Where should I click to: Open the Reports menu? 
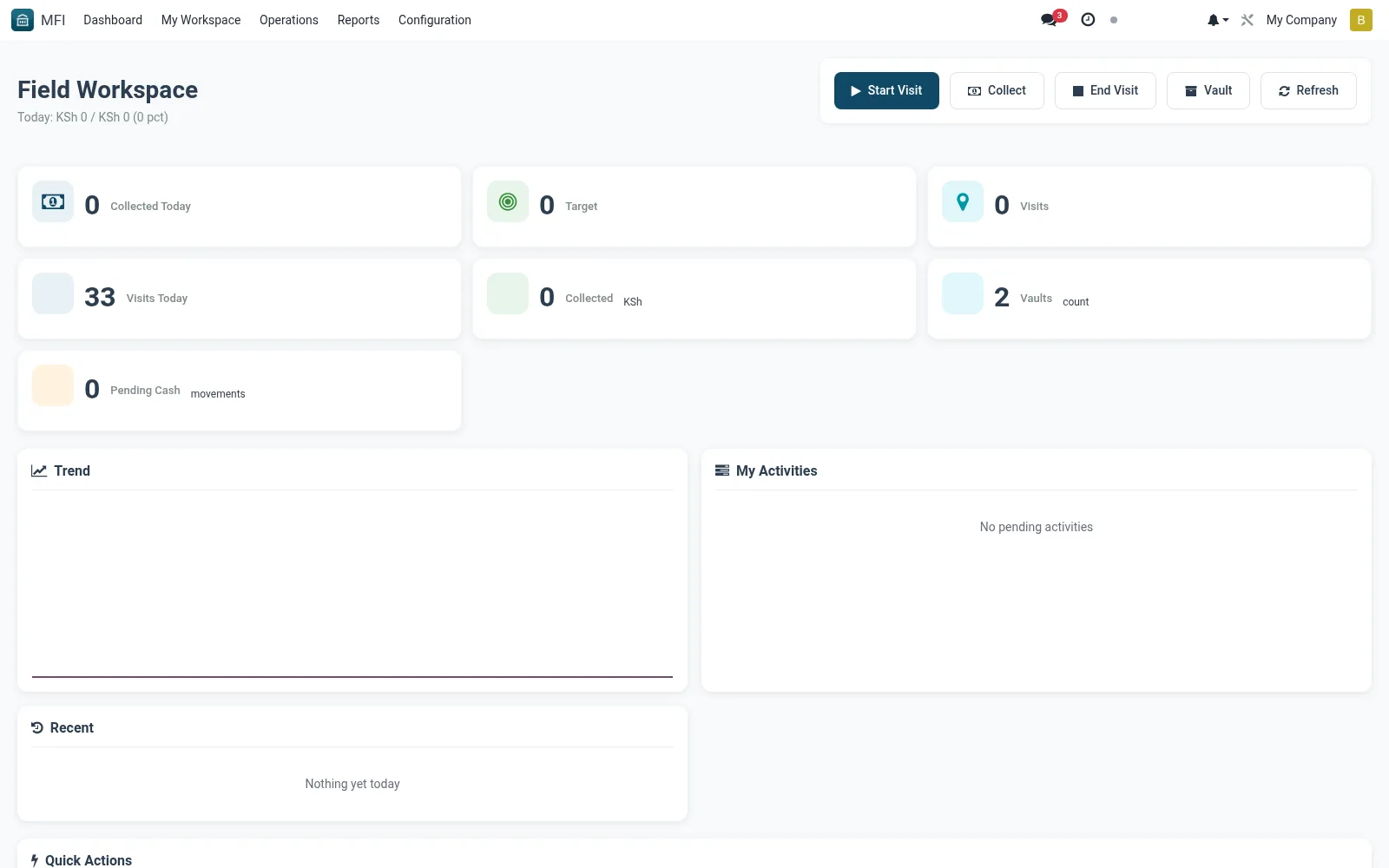[x=359, y=20]
